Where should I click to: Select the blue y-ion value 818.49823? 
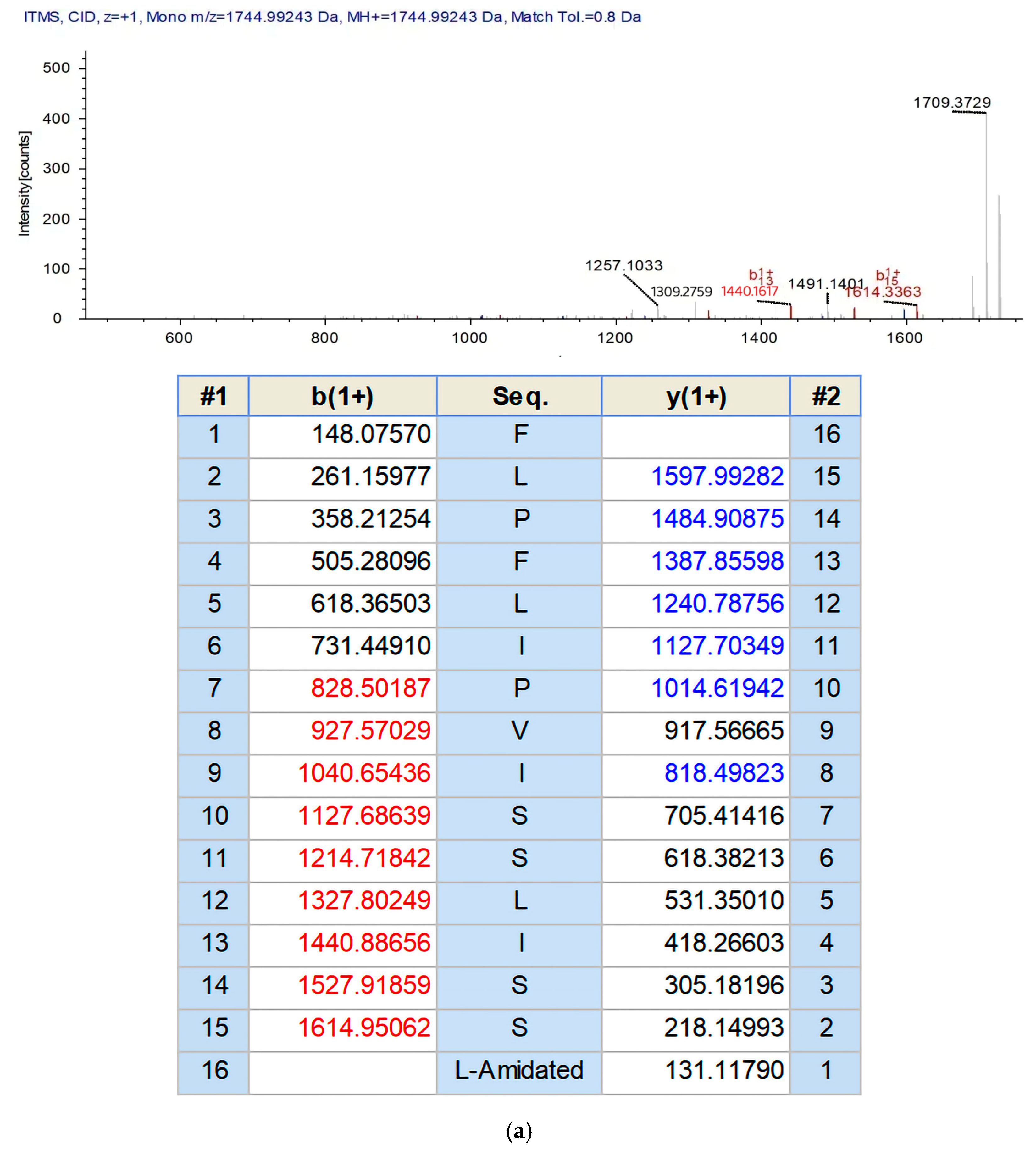coord(724,773)
